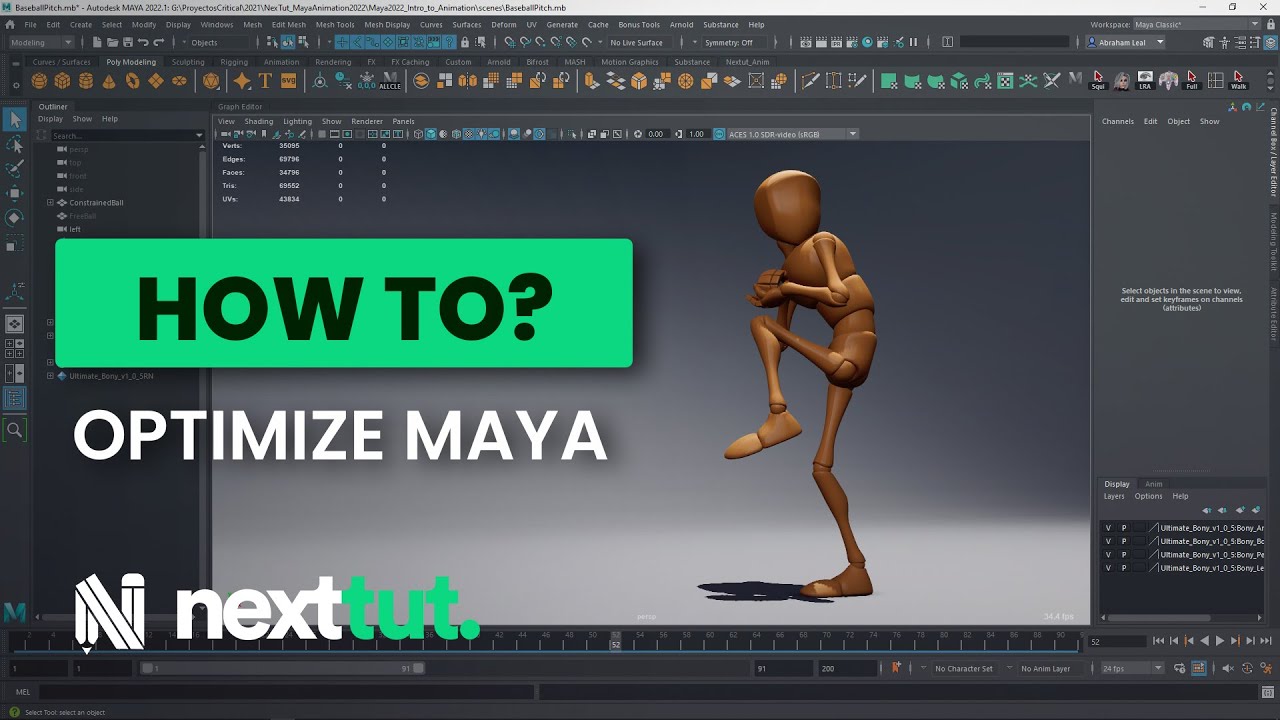
Task: Open the layer editor Options menu
Action: click(x=1148, y=496)
